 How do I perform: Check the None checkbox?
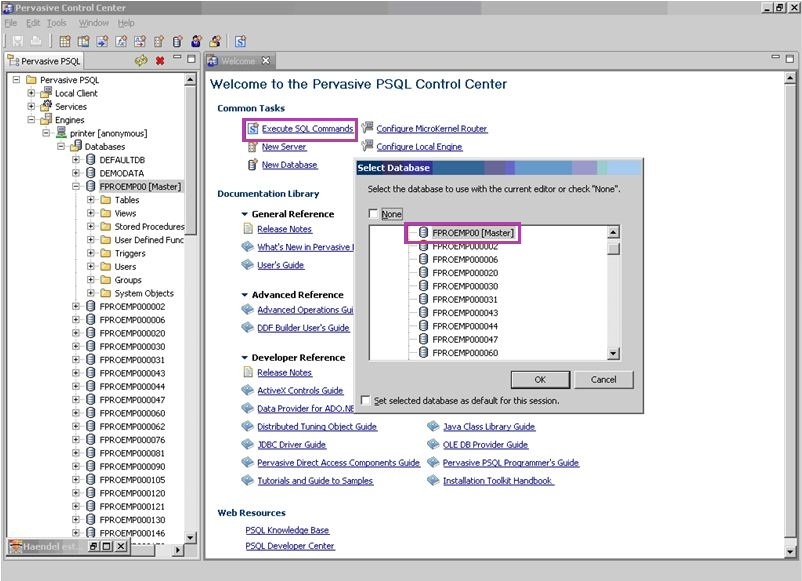(373, 214)
